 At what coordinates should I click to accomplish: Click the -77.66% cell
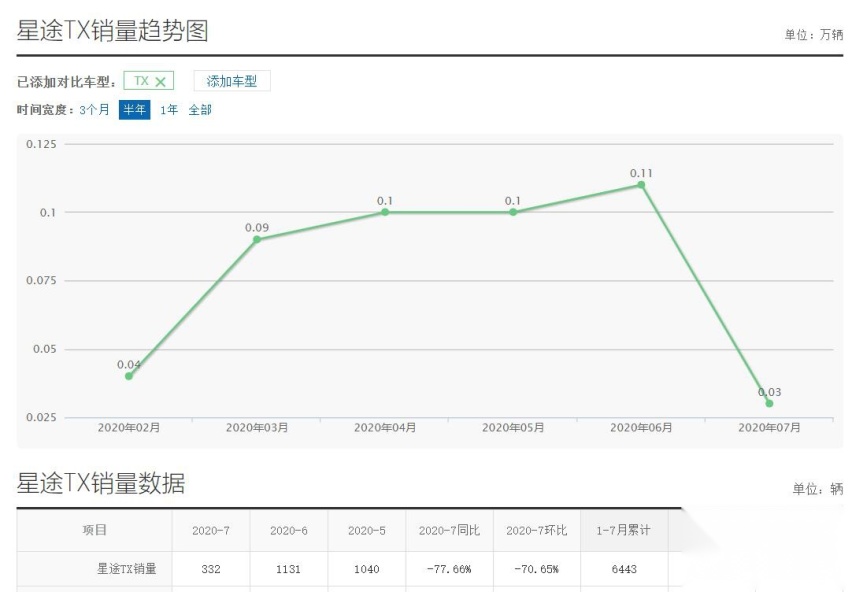(449, 569)
